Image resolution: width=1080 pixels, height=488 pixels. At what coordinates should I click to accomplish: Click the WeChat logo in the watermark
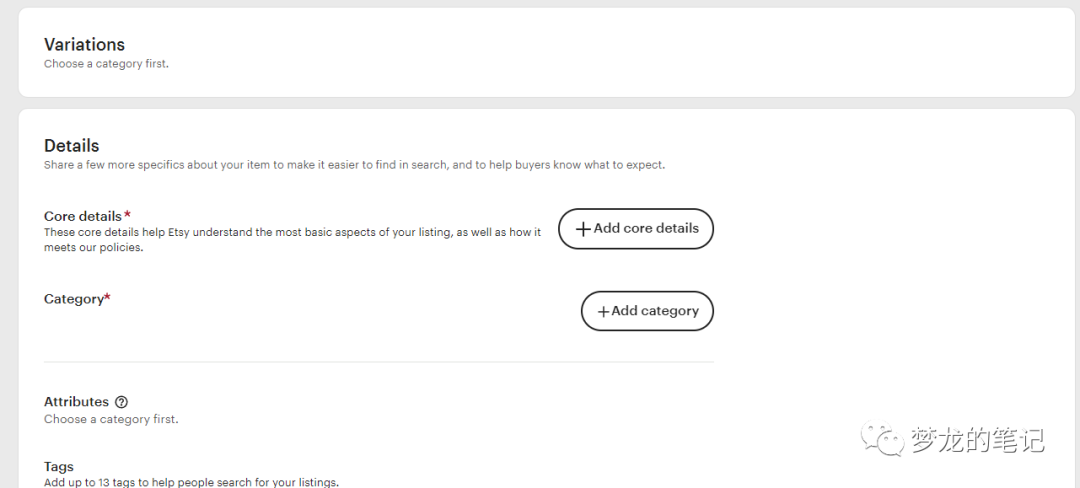point(885,438)
